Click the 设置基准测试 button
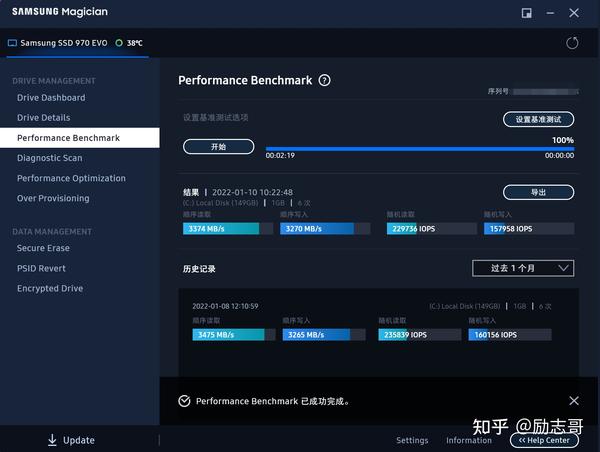The width and height of the screenshot is (600, 452). coord(538,119)
